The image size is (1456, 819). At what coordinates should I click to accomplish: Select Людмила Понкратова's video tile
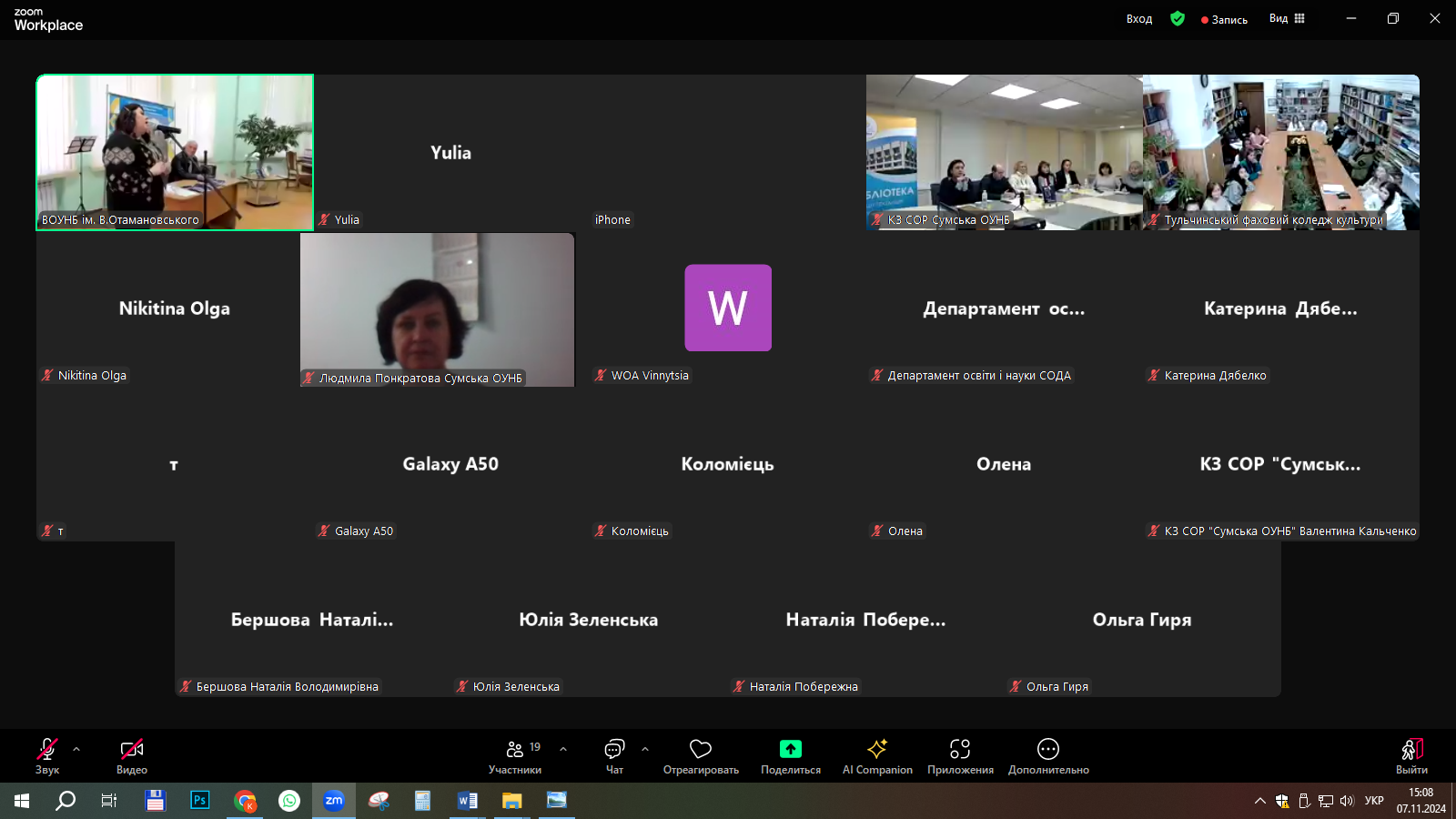tap(438, 309)
